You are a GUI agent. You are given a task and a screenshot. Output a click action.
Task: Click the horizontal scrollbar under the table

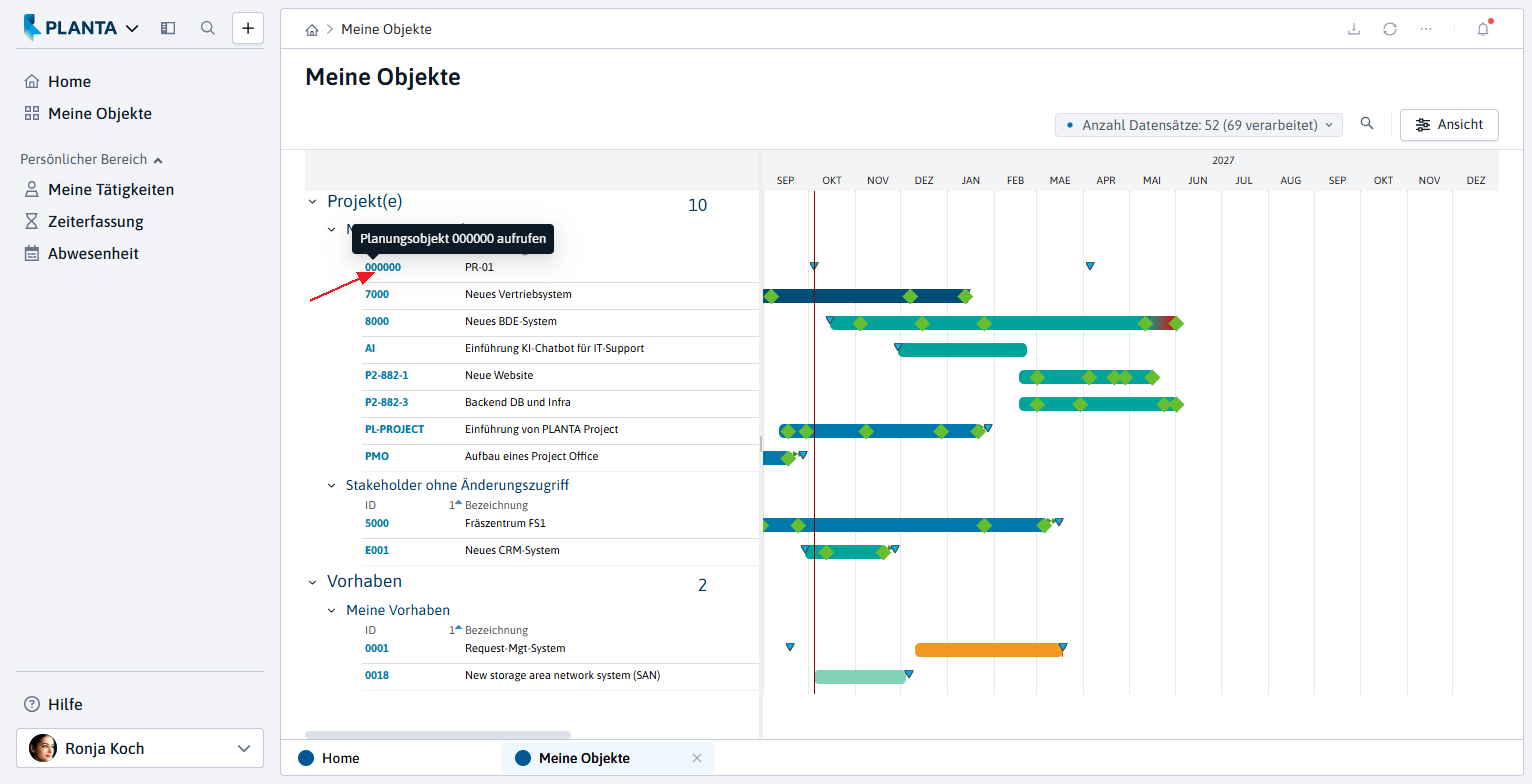coord(438,735)
